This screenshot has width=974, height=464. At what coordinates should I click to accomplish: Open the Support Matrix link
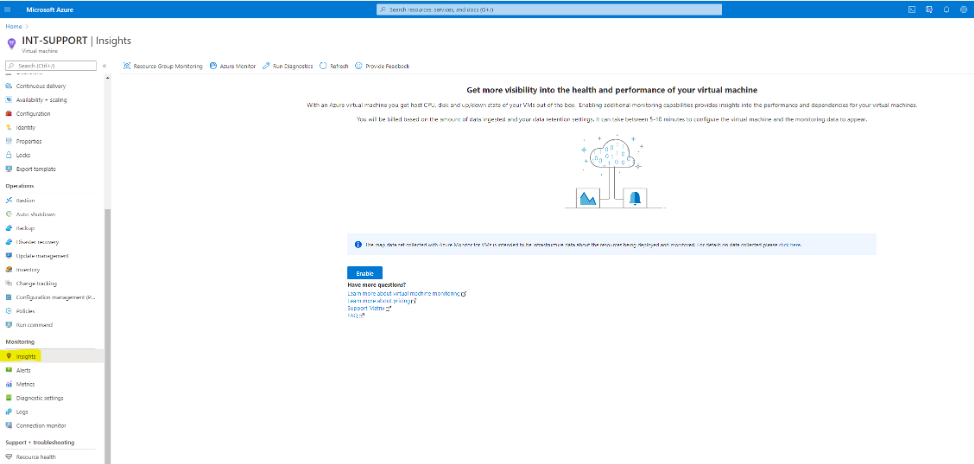click(x=366, y=308)
